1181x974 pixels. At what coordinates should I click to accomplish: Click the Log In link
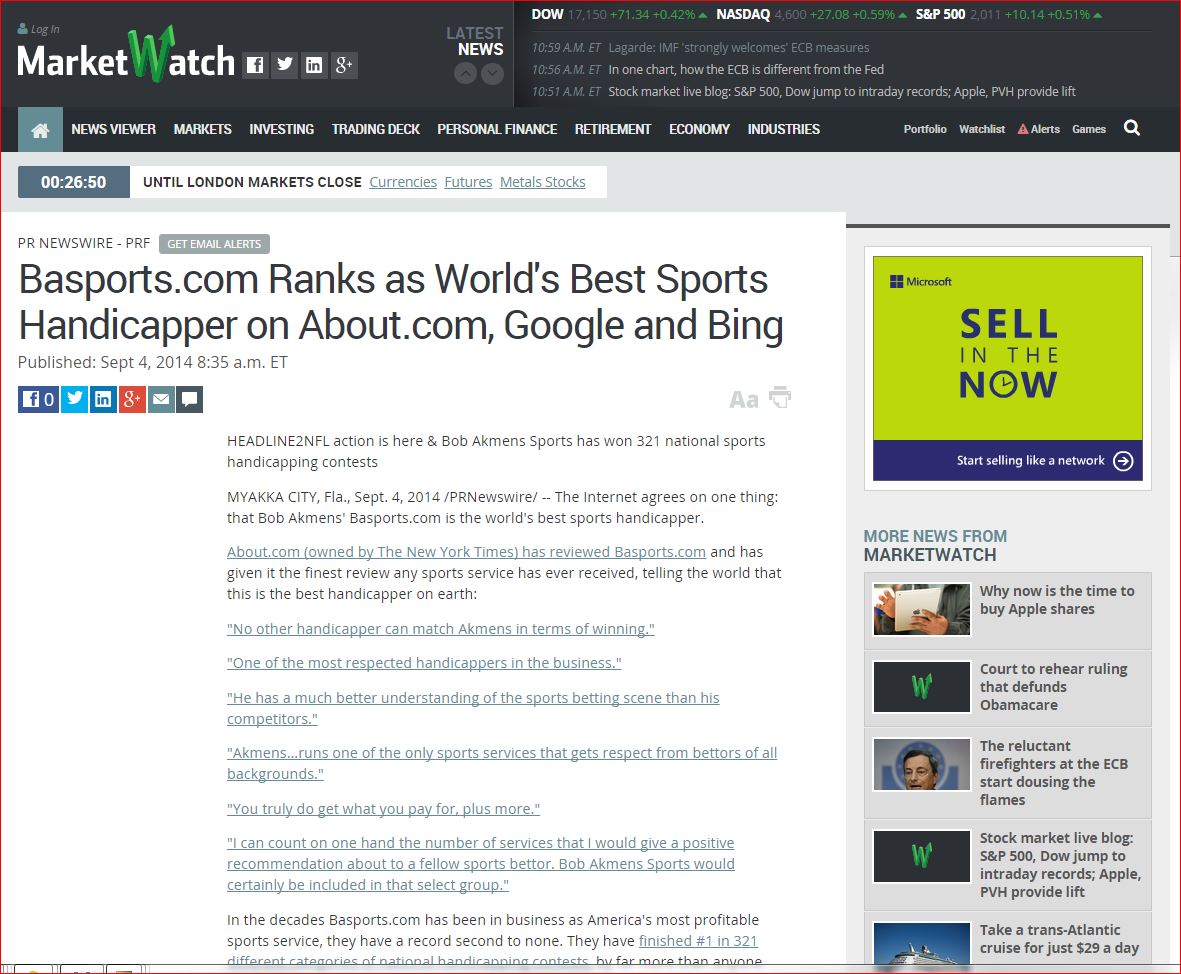click(x=38, y=29)
